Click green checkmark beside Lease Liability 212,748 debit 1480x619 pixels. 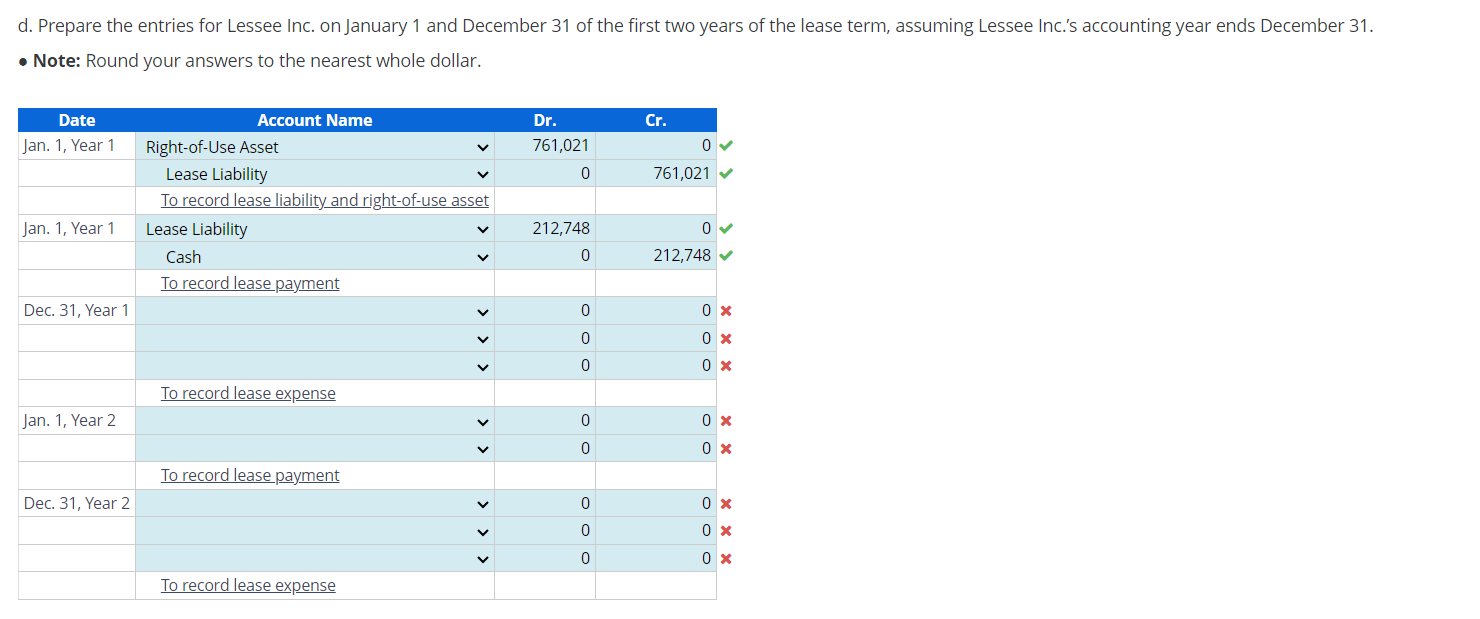pos(725,228)
